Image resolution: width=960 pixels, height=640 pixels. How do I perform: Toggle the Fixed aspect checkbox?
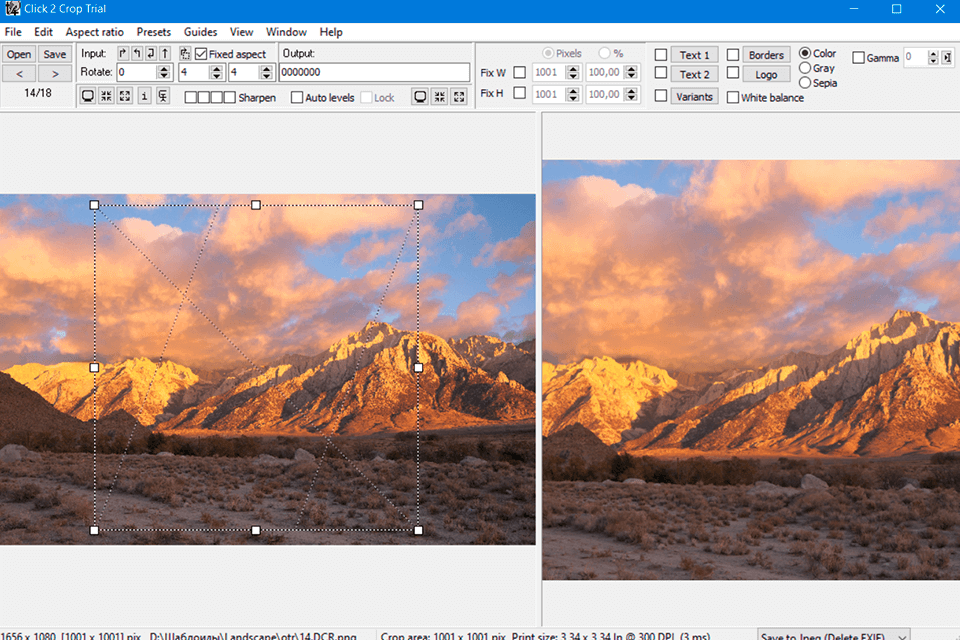pos(201,54)
